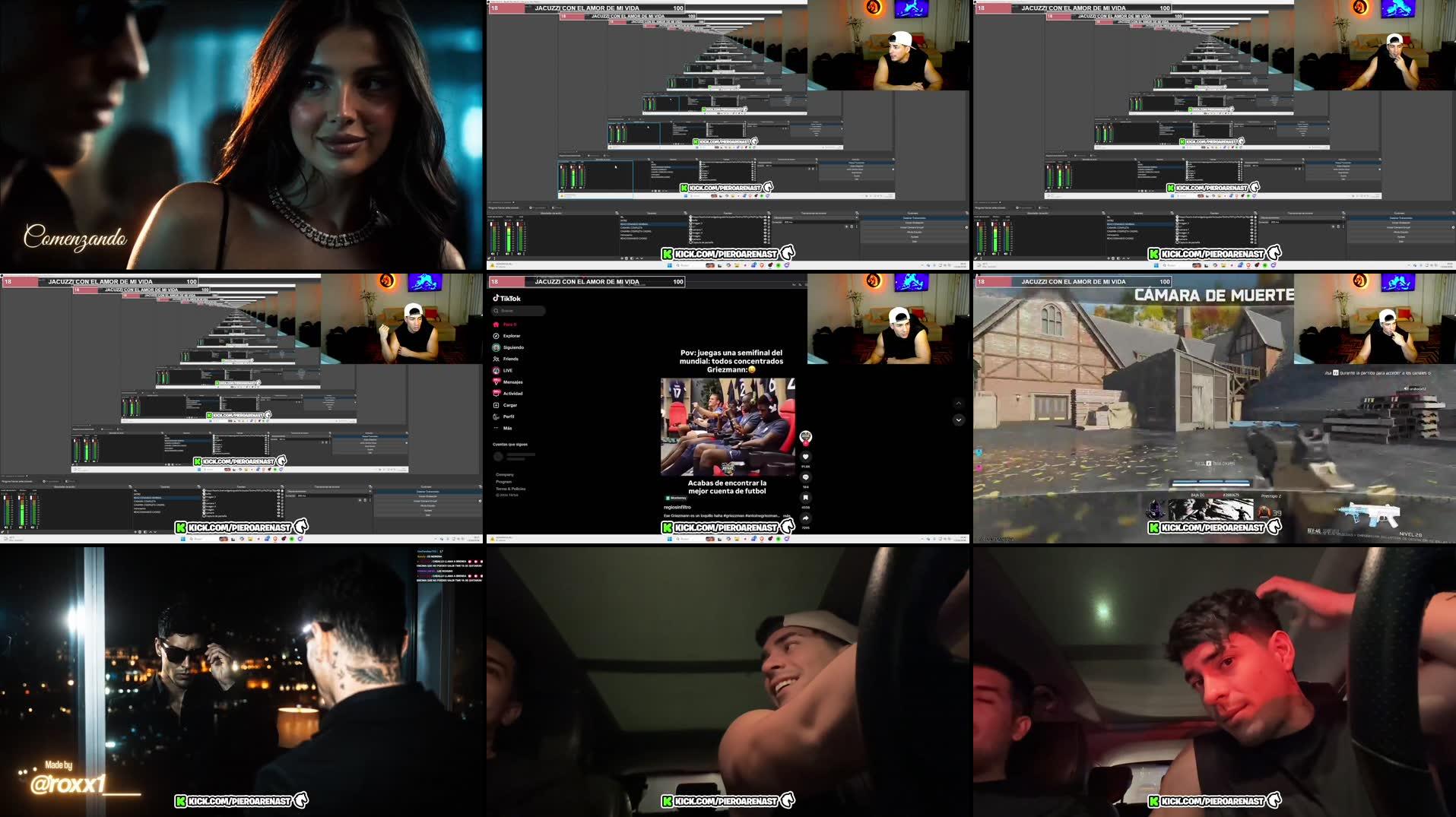The width and height of the screenshot is (1456, 817).
Task: Open the 'Program' footer link in TikTok
Action: tap(504, 482)
